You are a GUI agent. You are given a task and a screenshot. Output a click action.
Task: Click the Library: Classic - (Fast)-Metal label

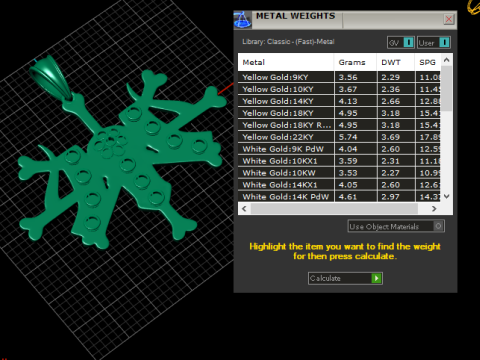tap(288, 42)
